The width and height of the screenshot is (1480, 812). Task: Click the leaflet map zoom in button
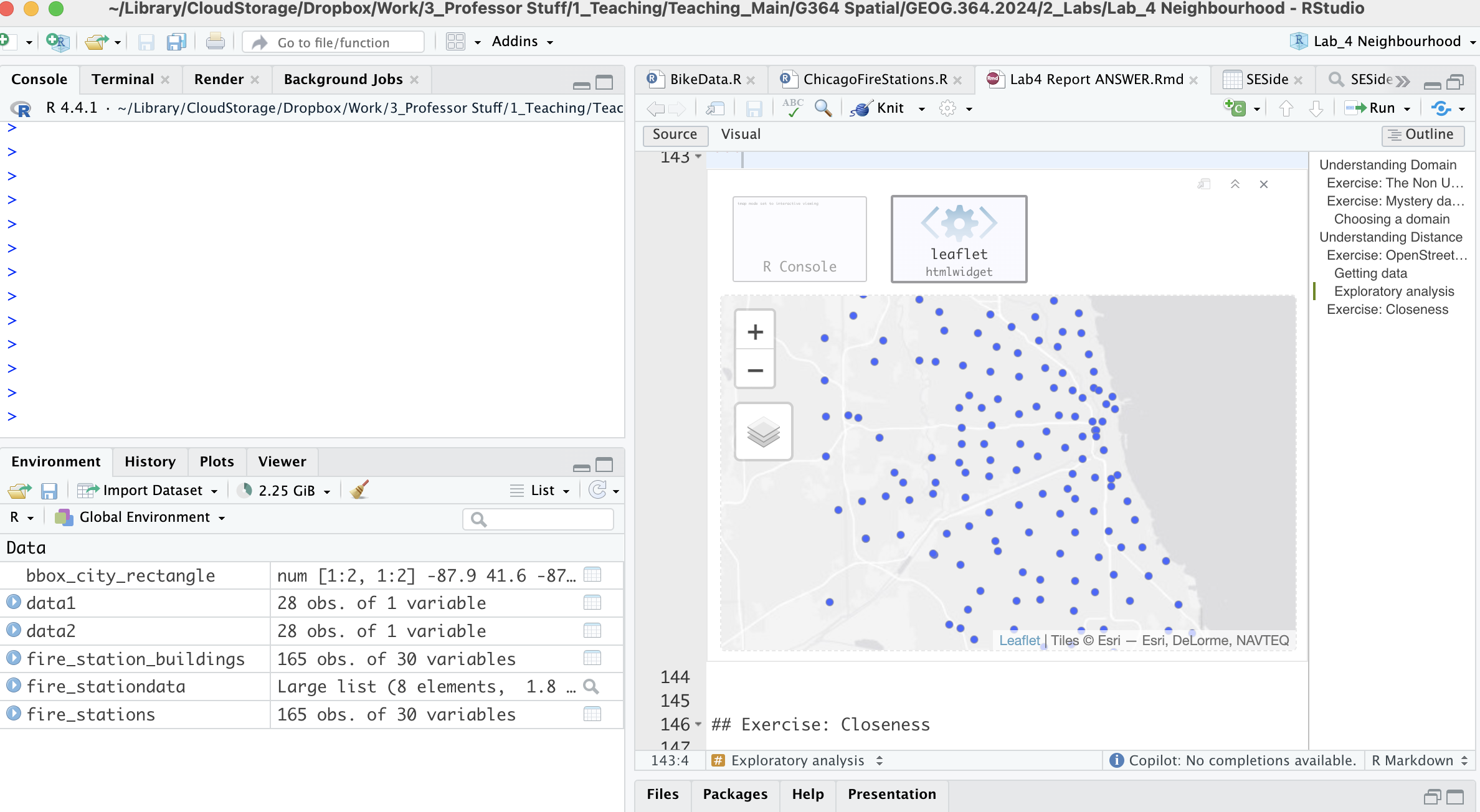point(755,332)
